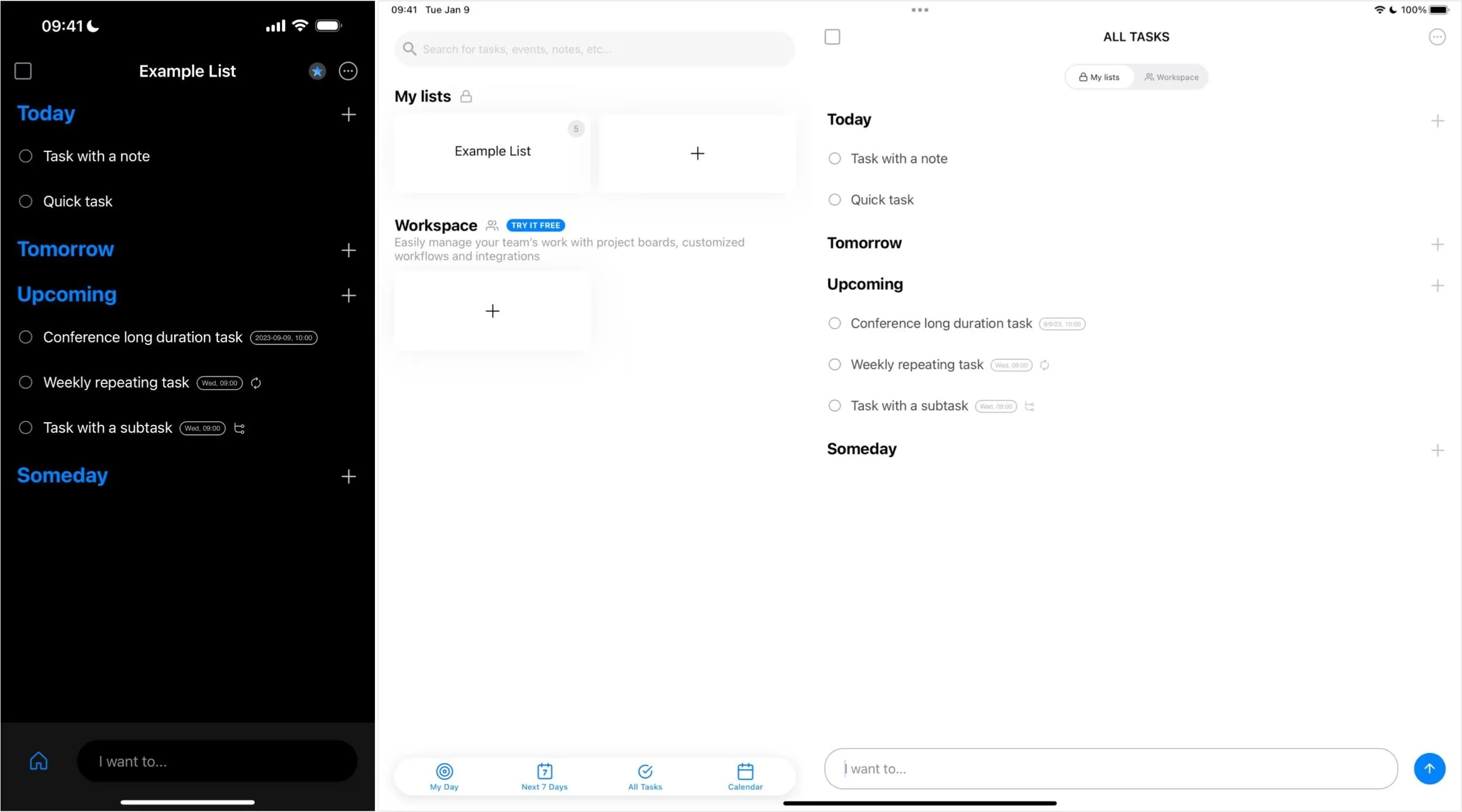Tap the star icon beside Example List title
The height and width of the screenshot is (812, 1462).
pos(317,71)
